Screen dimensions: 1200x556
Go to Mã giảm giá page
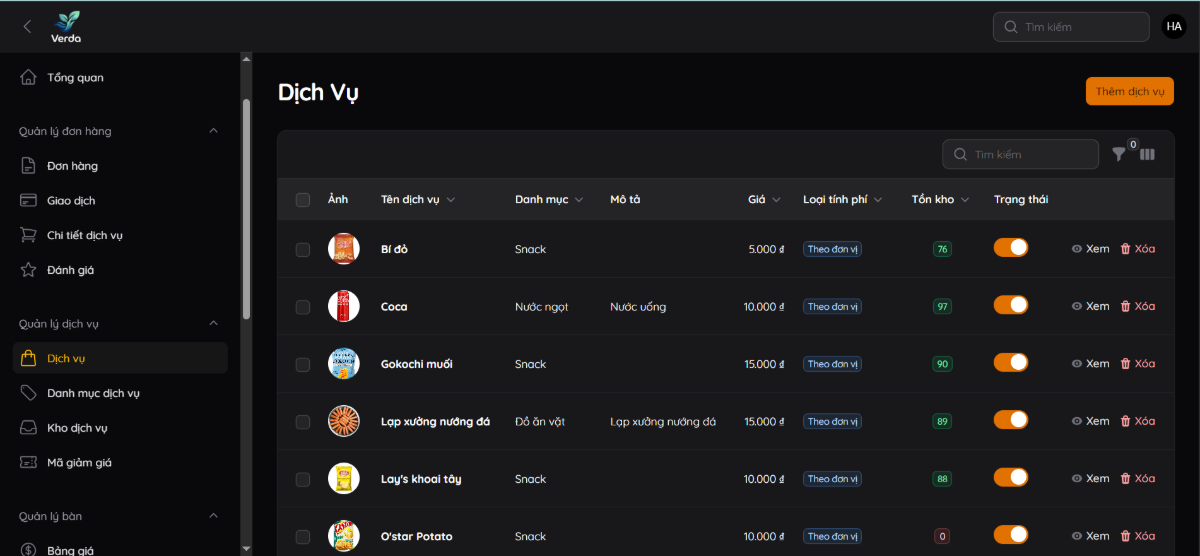click(120, 462)
